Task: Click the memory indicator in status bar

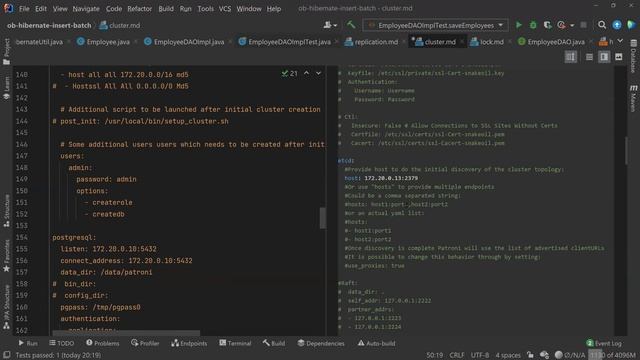Action: [612, 355]
